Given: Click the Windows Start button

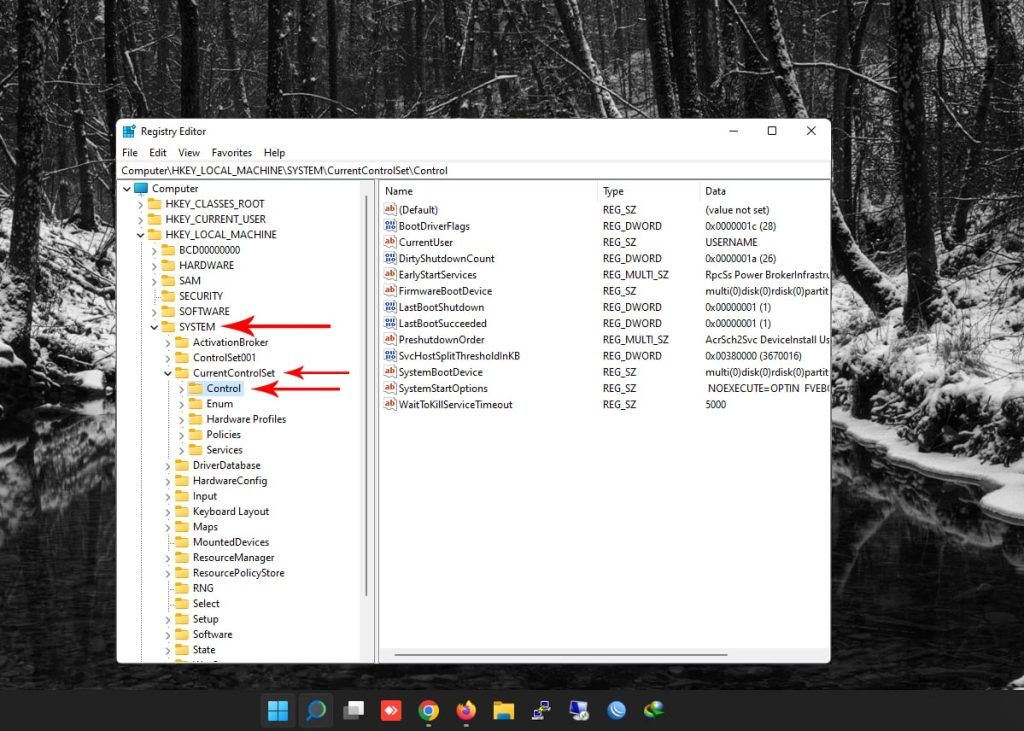Looking at the screenshot, I should (278, 711).
